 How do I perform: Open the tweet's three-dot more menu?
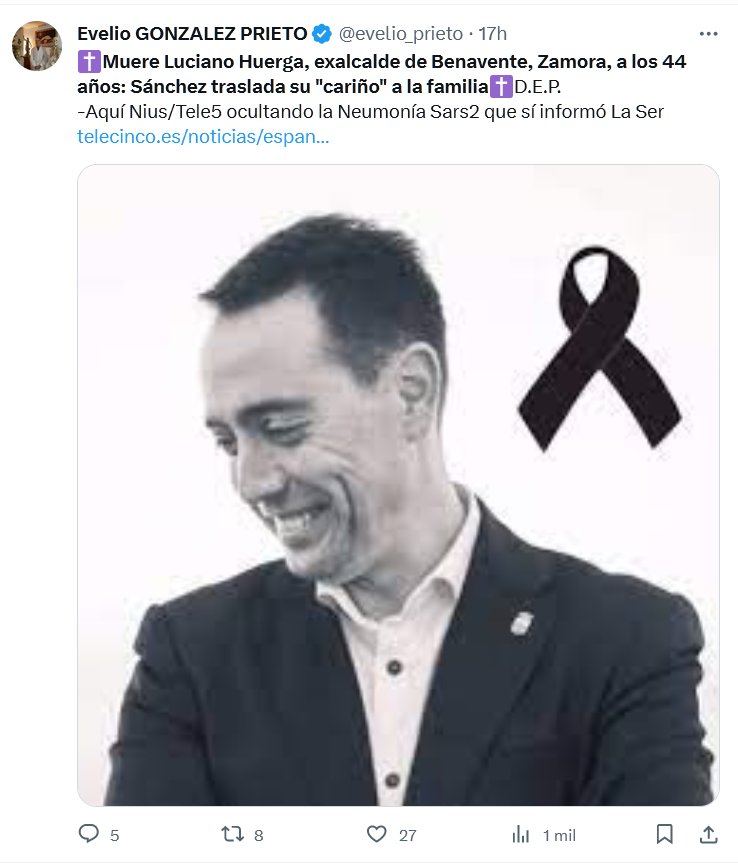(708, 34)
